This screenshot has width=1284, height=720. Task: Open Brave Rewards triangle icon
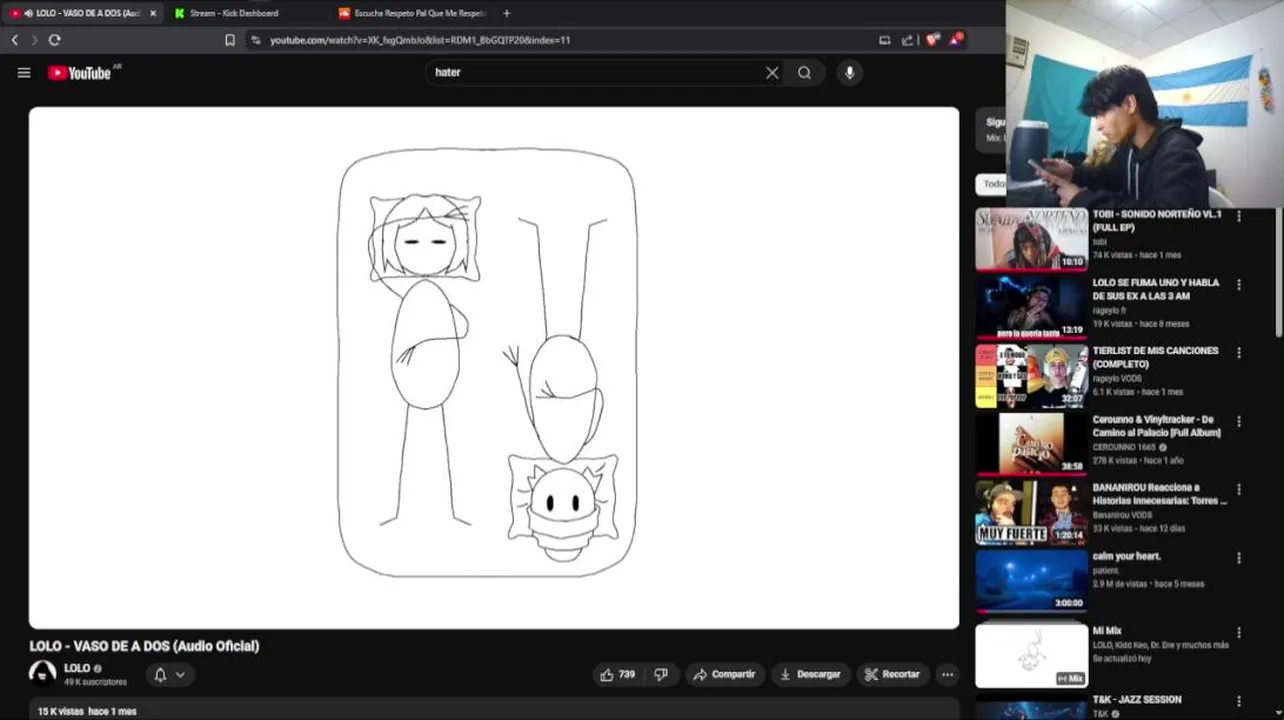point(956,40)
